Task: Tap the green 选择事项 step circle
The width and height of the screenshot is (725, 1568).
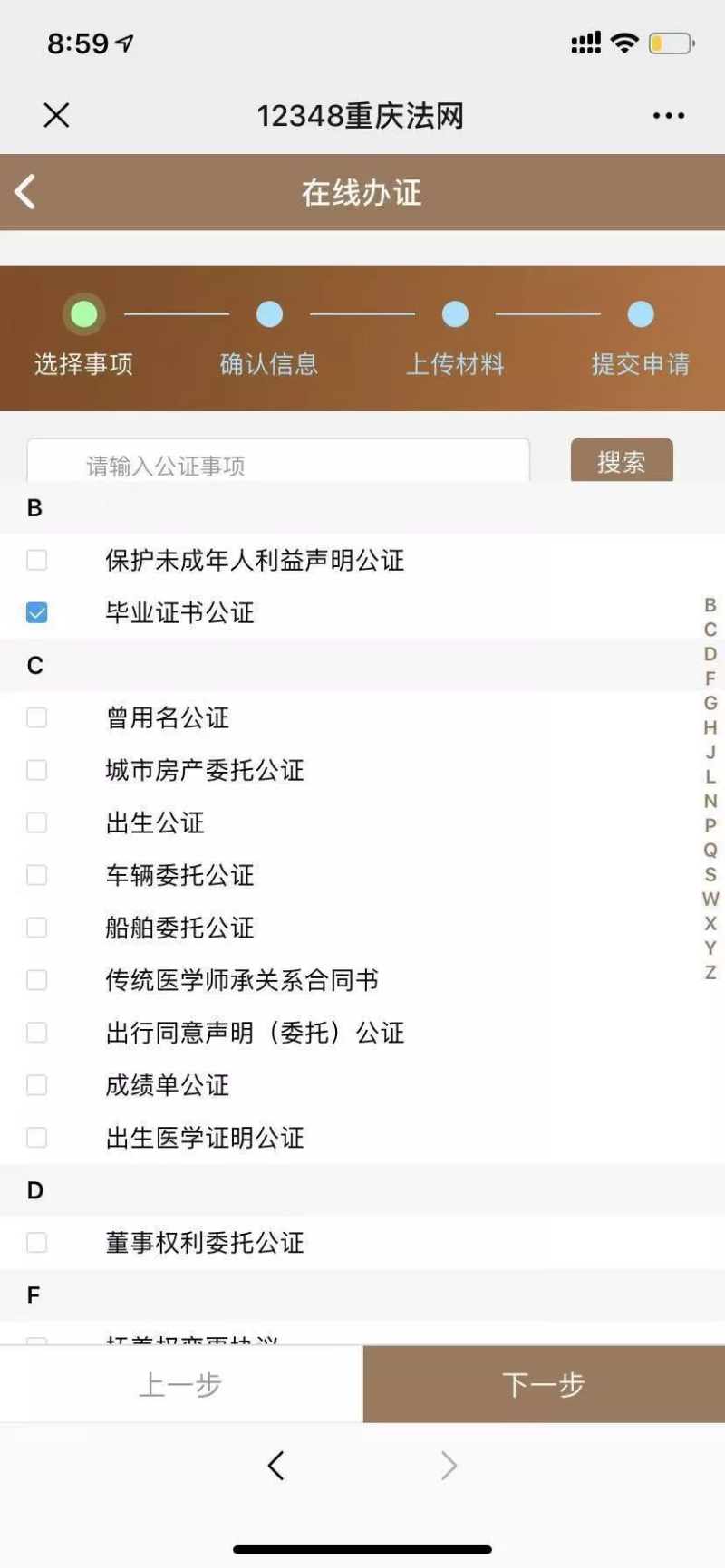Action: coord(83,314)
